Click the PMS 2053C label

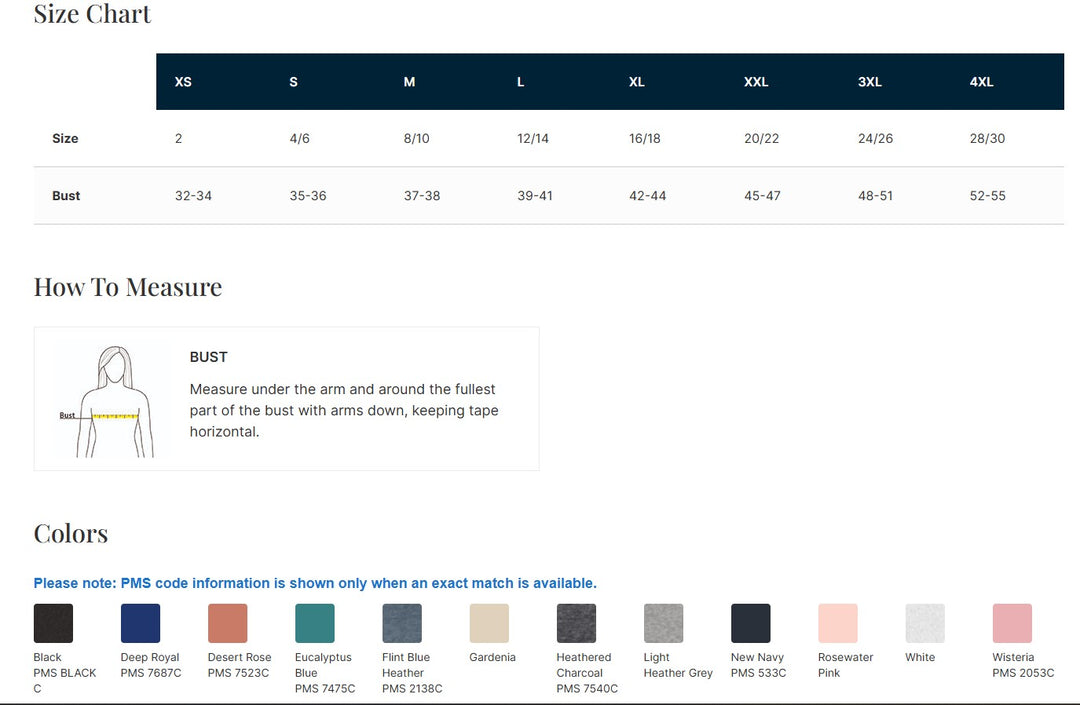1024,673
